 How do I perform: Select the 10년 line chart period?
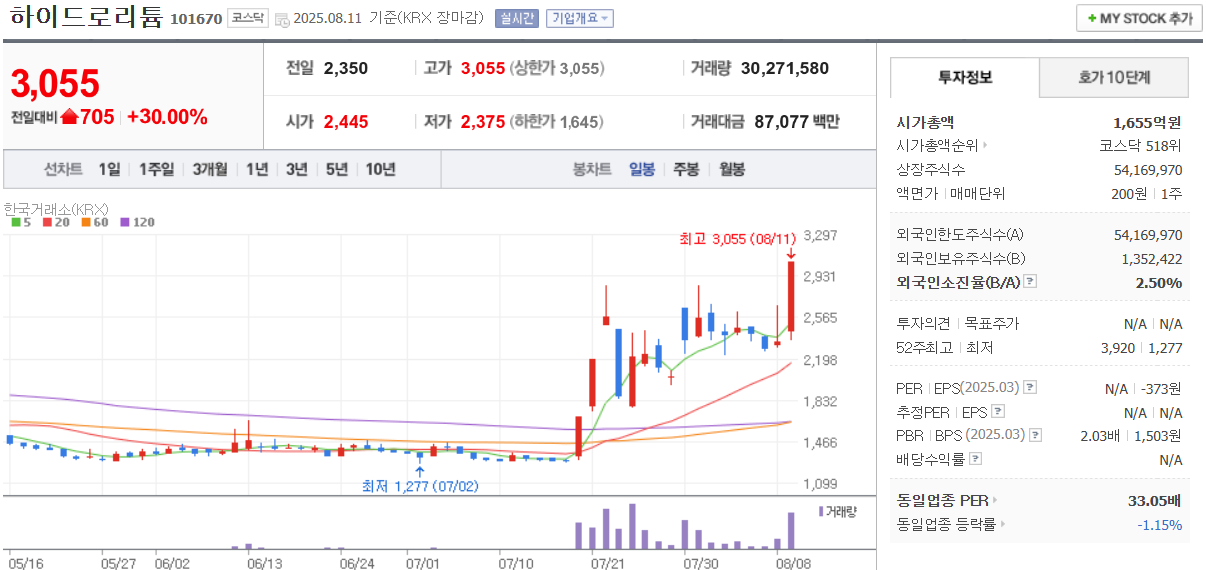381,169
